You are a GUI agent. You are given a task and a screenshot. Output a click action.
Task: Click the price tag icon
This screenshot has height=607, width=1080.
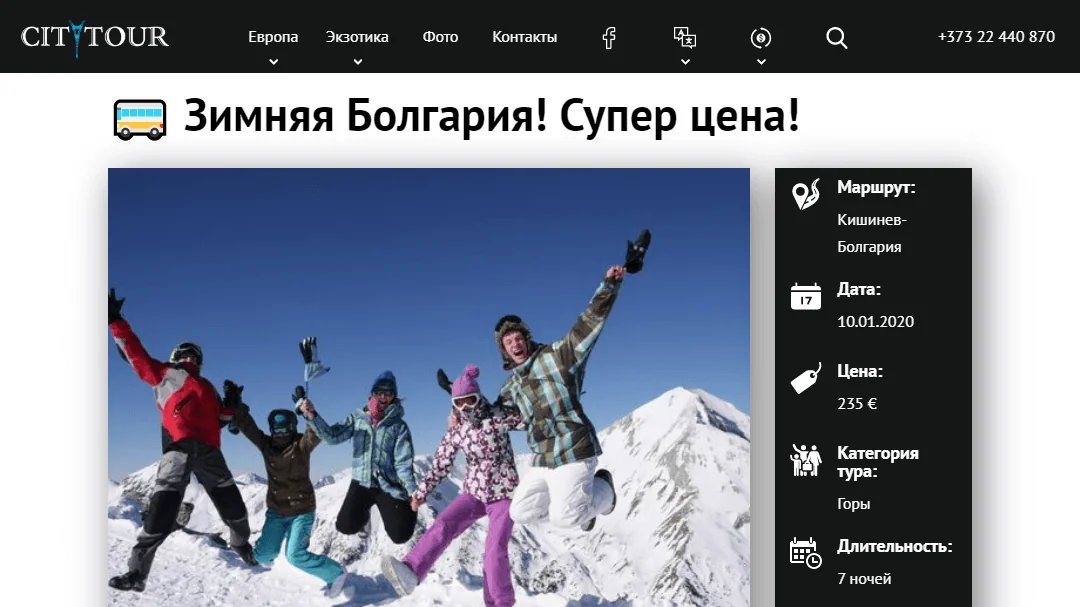[x=806, y=378]
